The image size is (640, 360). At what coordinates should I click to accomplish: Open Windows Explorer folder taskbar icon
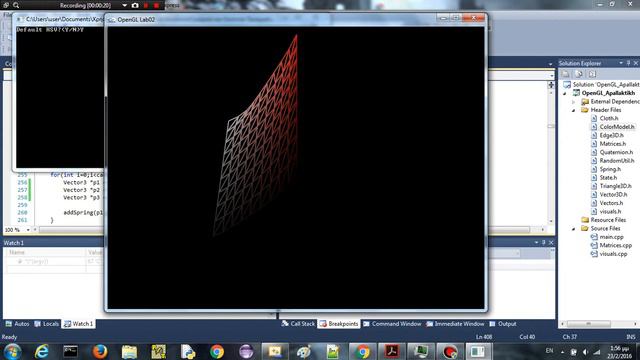[x=129, y=351]
